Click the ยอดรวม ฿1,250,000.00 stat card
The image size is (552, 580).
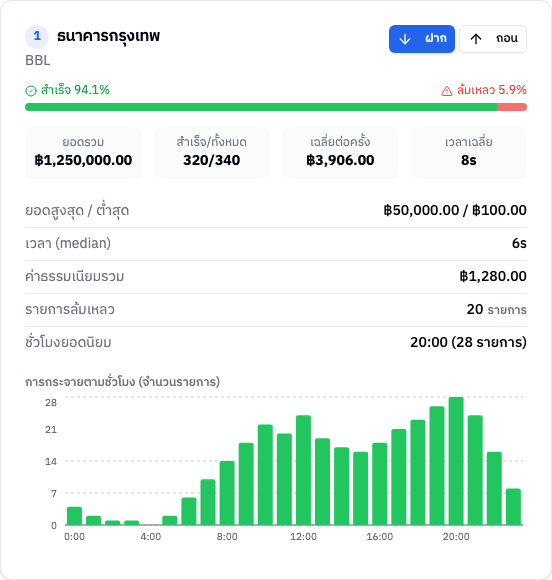tap(83, 153)
